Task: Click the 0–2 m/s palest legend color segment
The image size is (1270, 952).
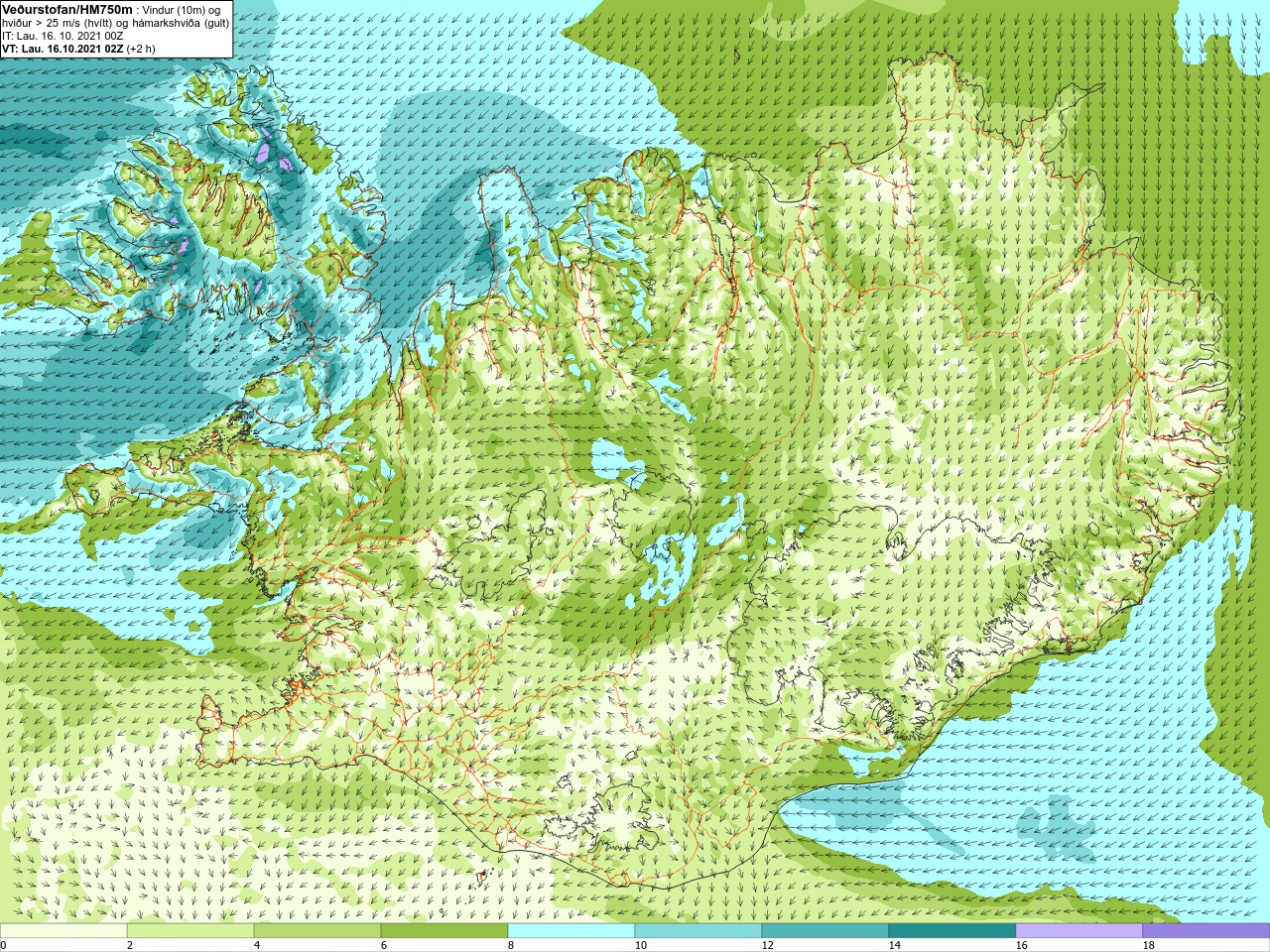Action: coord(63,931)
